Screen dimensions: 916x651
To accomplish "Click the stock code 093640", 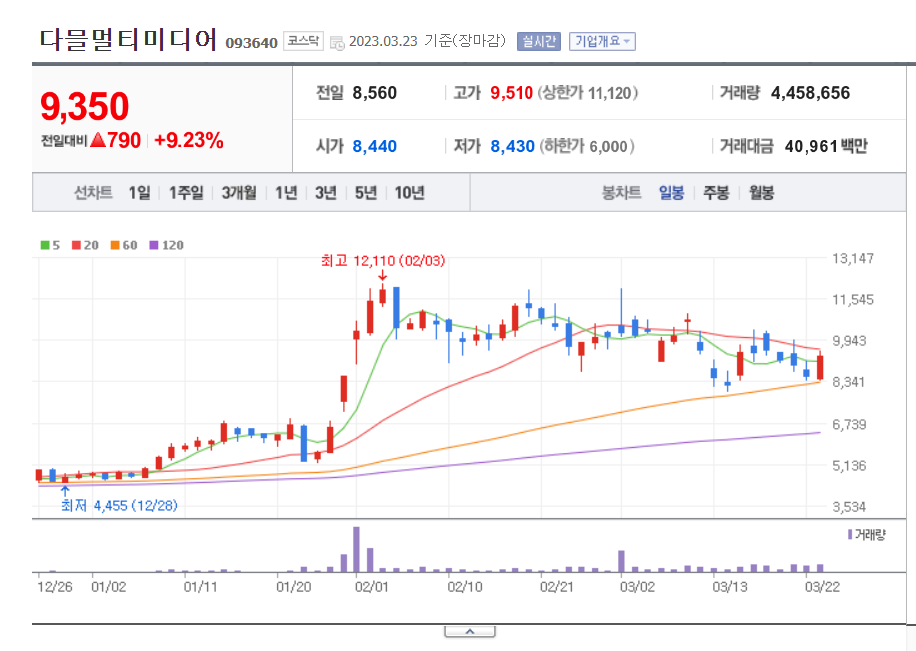I will (x=252, y=43).
